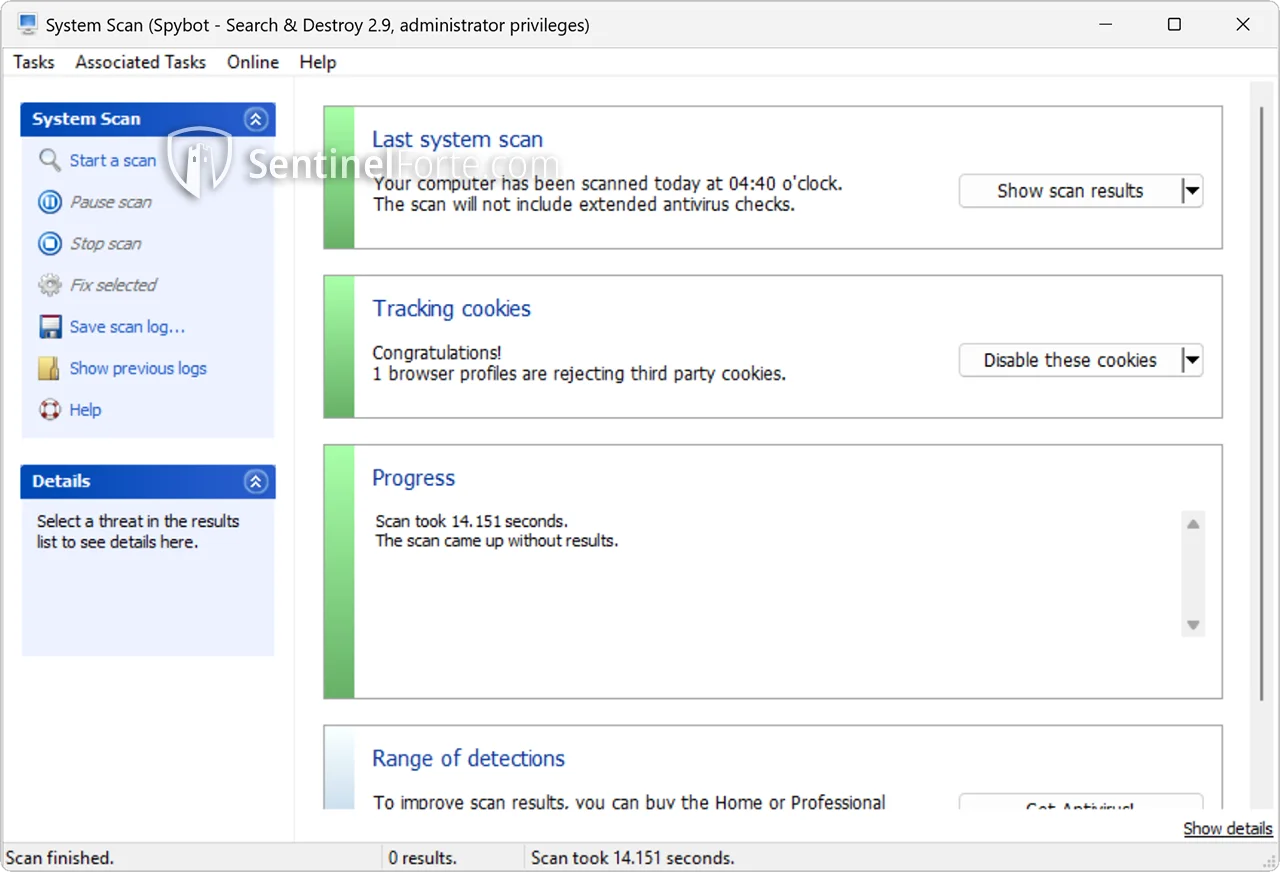Screen dimensions: 1280x872
Task: Click Progress log scroll up arrow
Action: point(1192,524)
